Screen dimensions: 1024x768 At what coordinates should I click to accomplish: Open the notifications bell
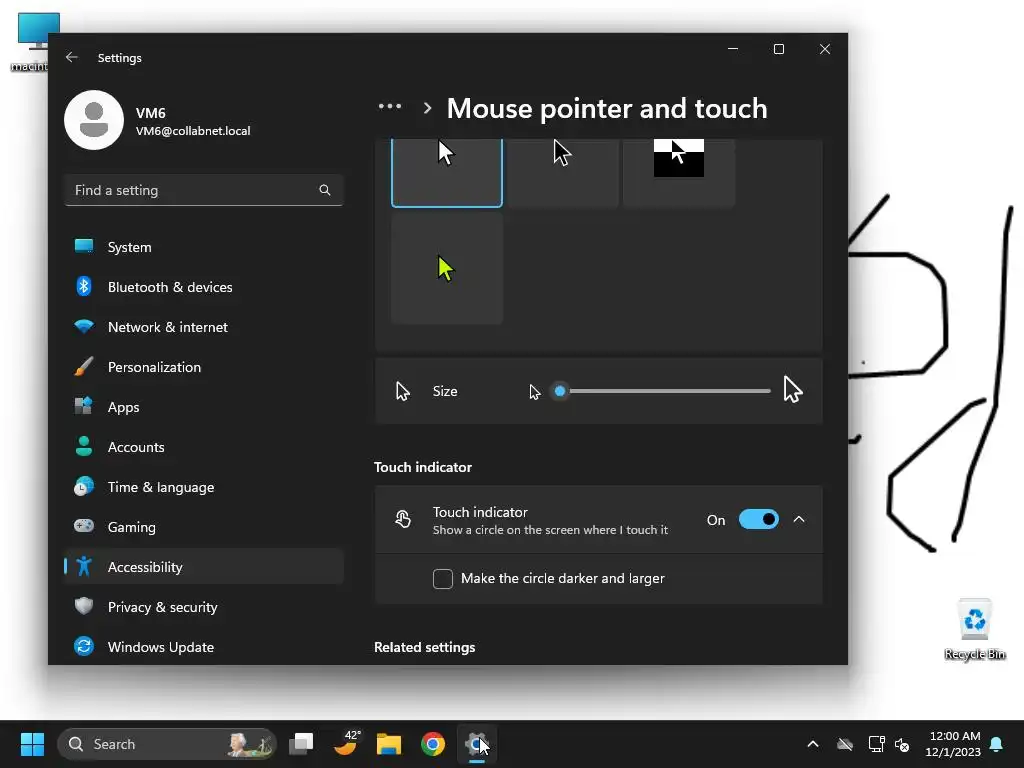(997, 744)
